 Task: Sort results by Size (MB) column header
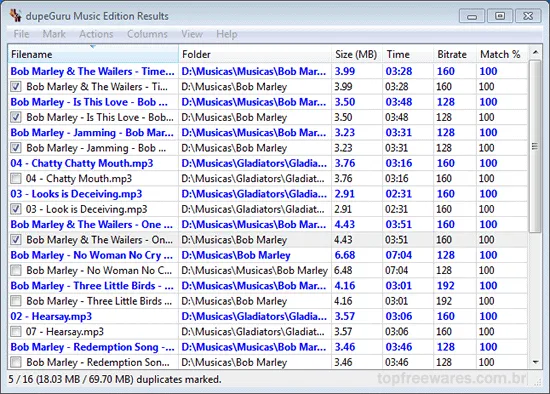point(357,54)
